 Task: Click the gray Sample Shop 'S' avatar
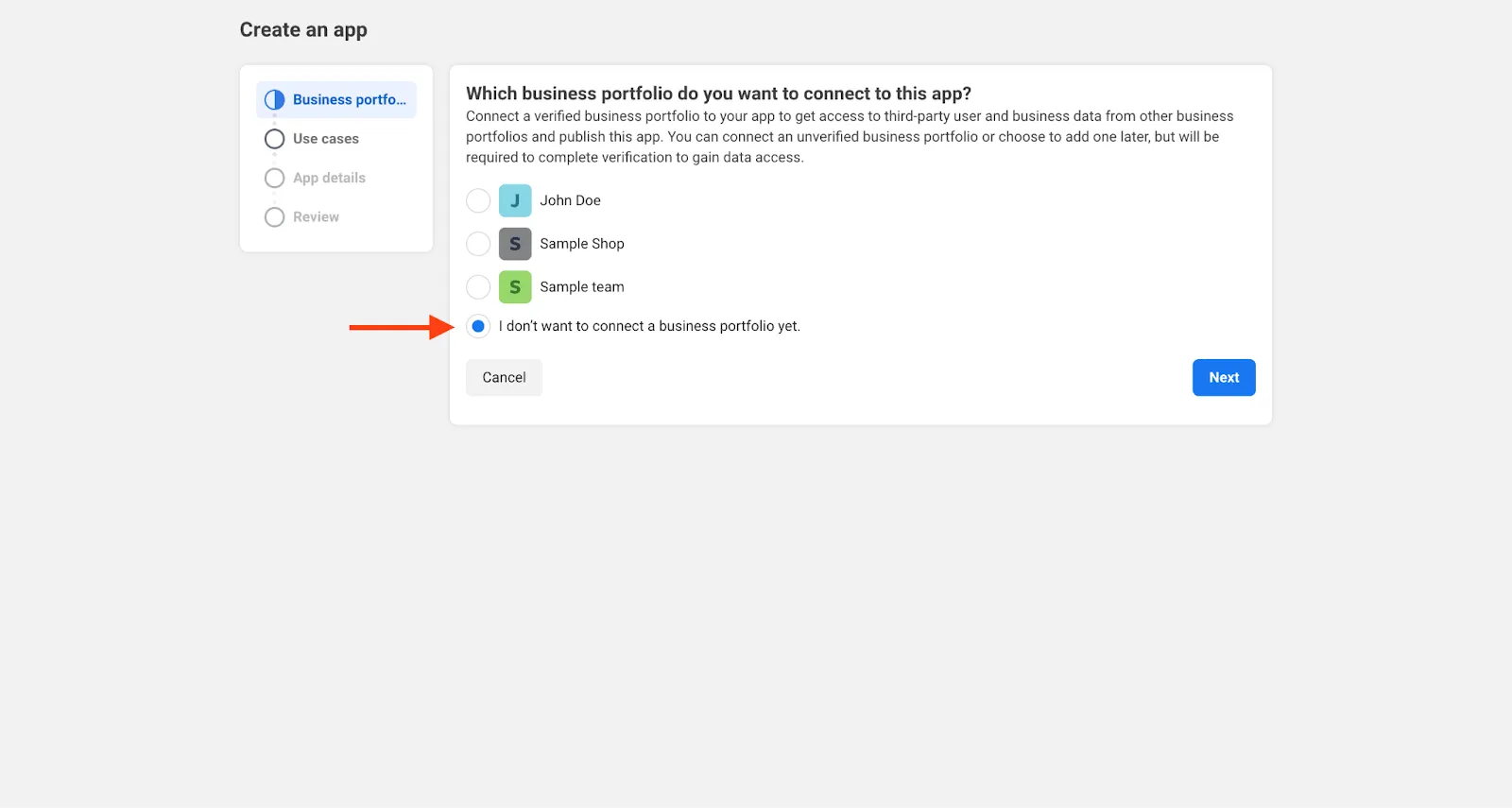515,244
